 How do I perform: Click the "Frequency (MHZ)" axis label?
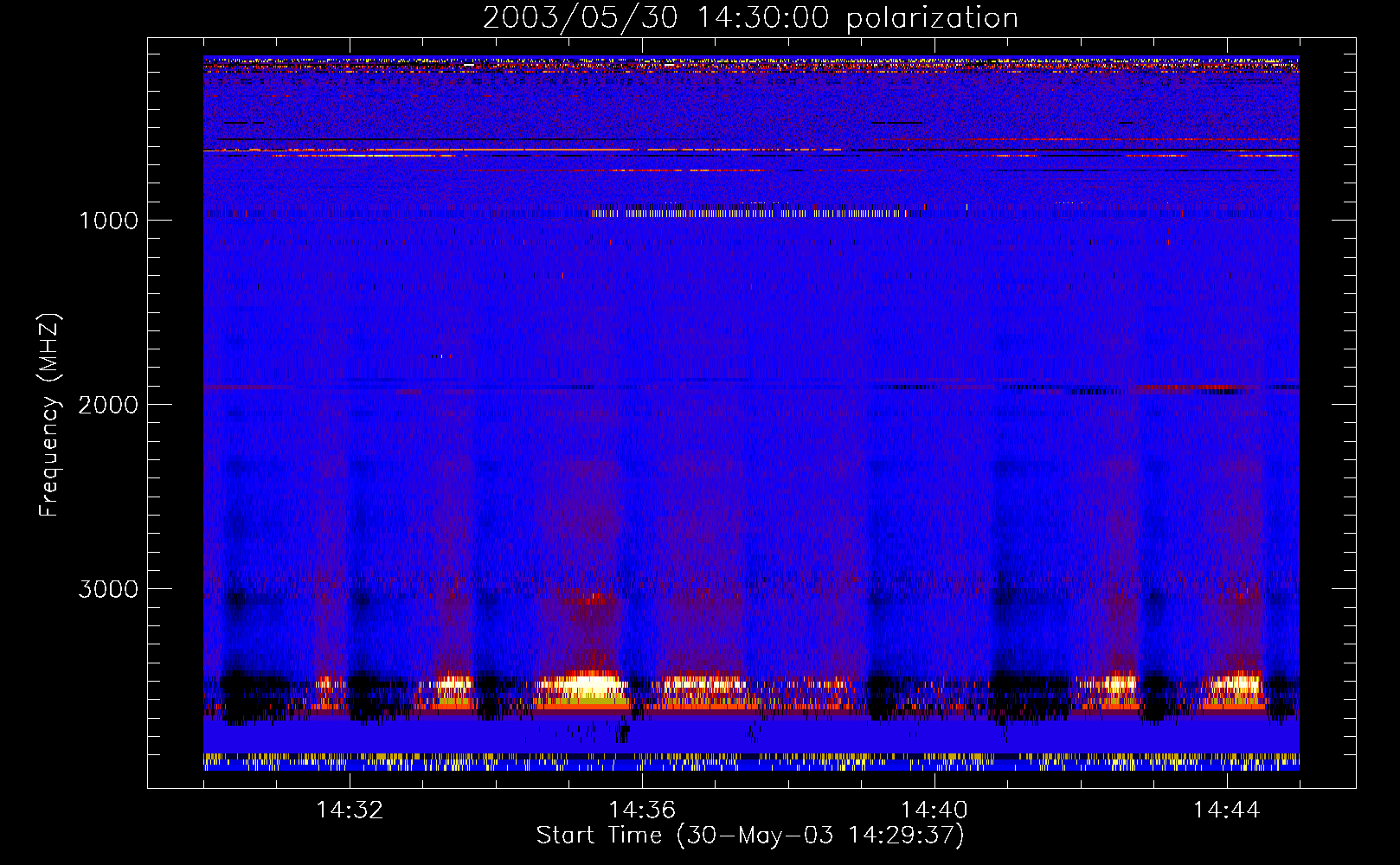click(49, 414)
